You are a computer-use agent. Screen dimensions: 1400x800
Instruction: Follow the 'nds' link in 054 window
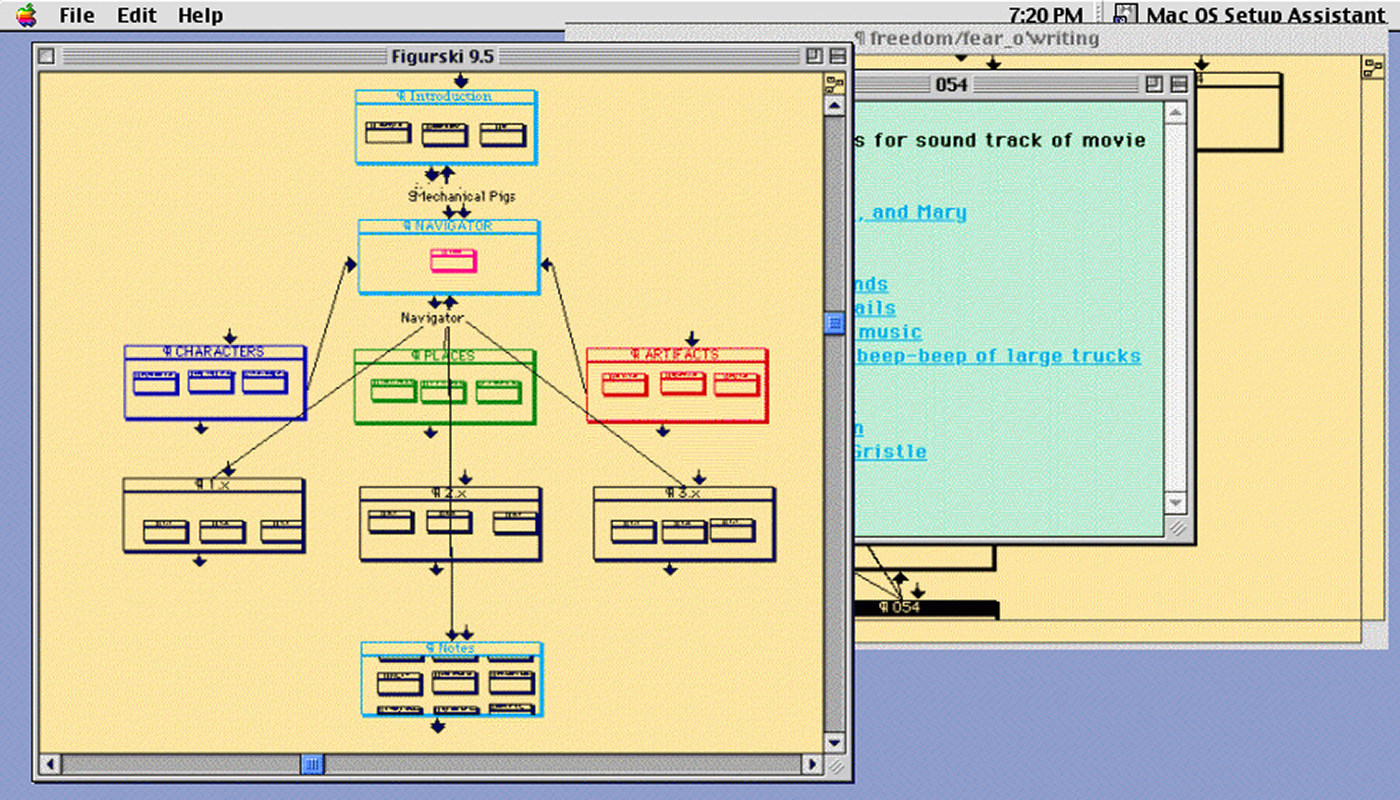(871, 284)
